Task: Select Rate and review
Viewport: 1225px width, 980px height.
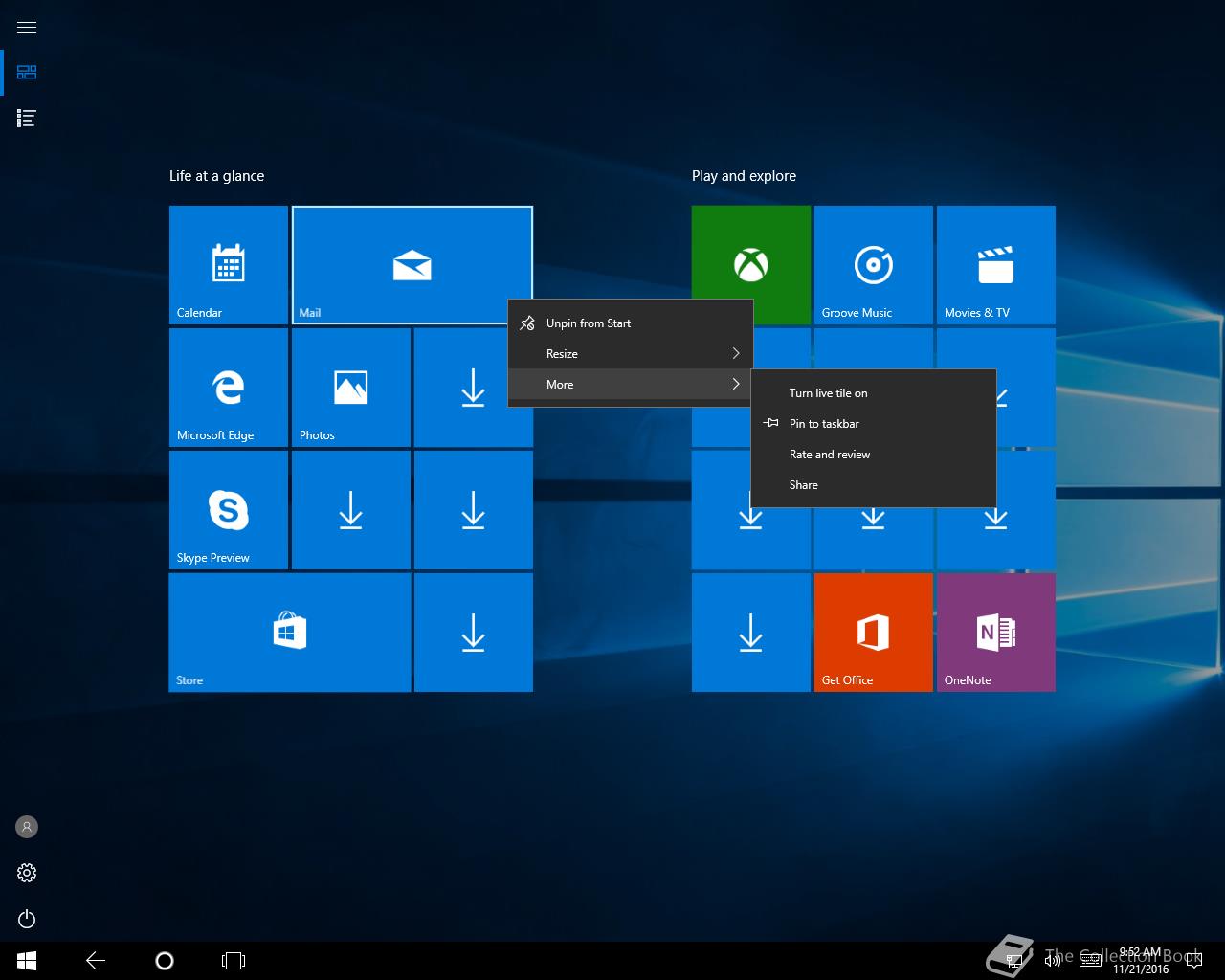Action: [x=874, y=455]
